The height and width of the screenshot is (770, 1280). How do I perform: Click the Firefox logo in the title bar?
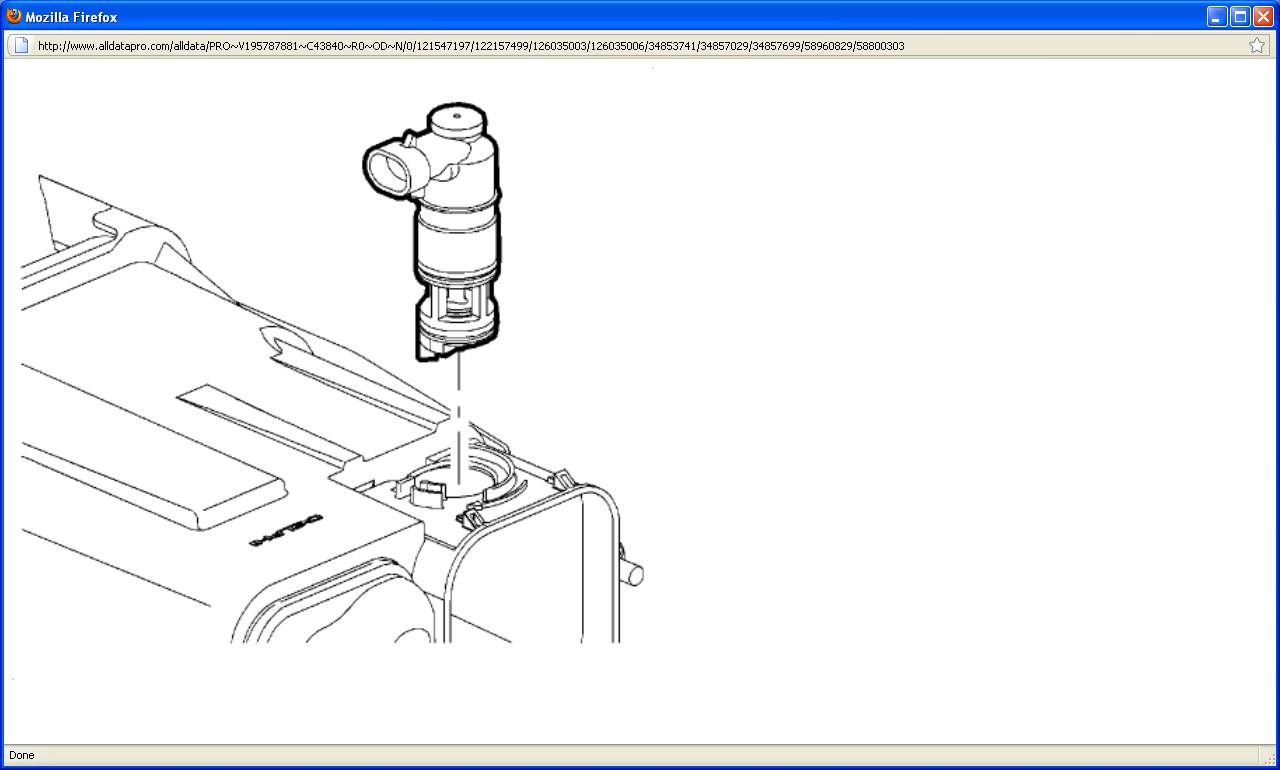[13, 16]
